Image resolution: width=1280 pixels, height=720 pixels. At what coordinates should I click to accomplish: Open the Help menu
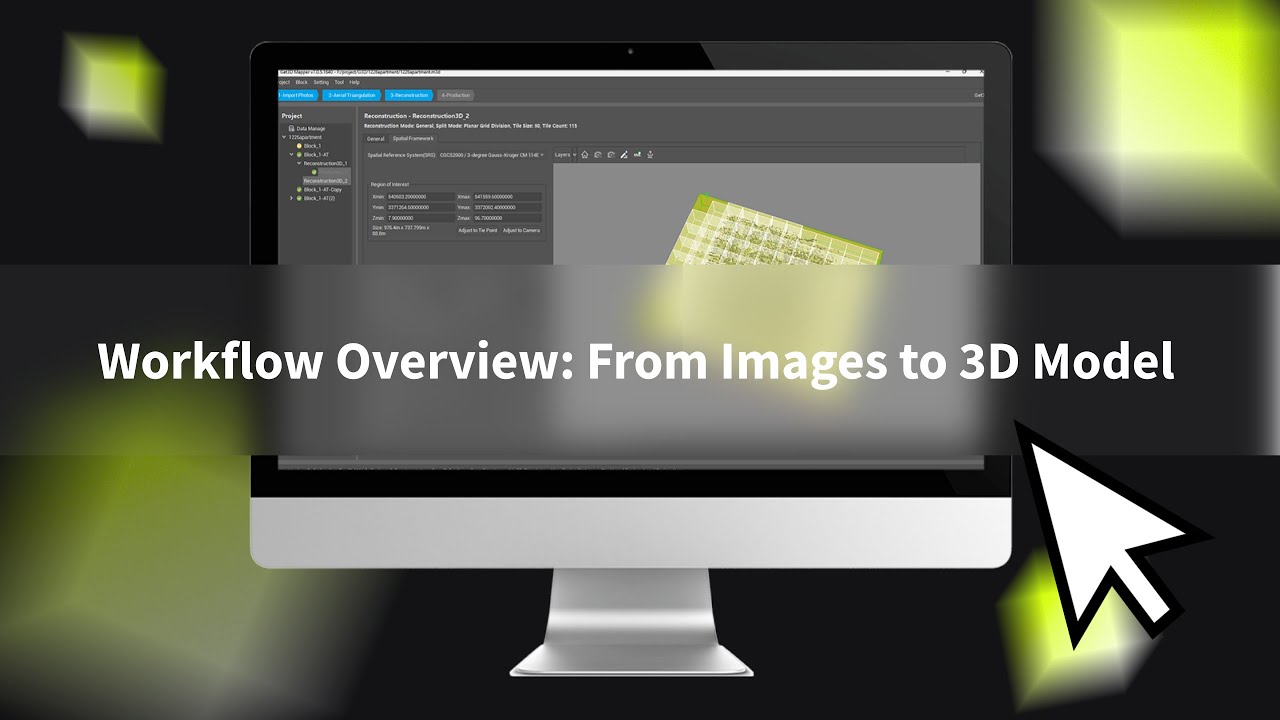point(355,82)
